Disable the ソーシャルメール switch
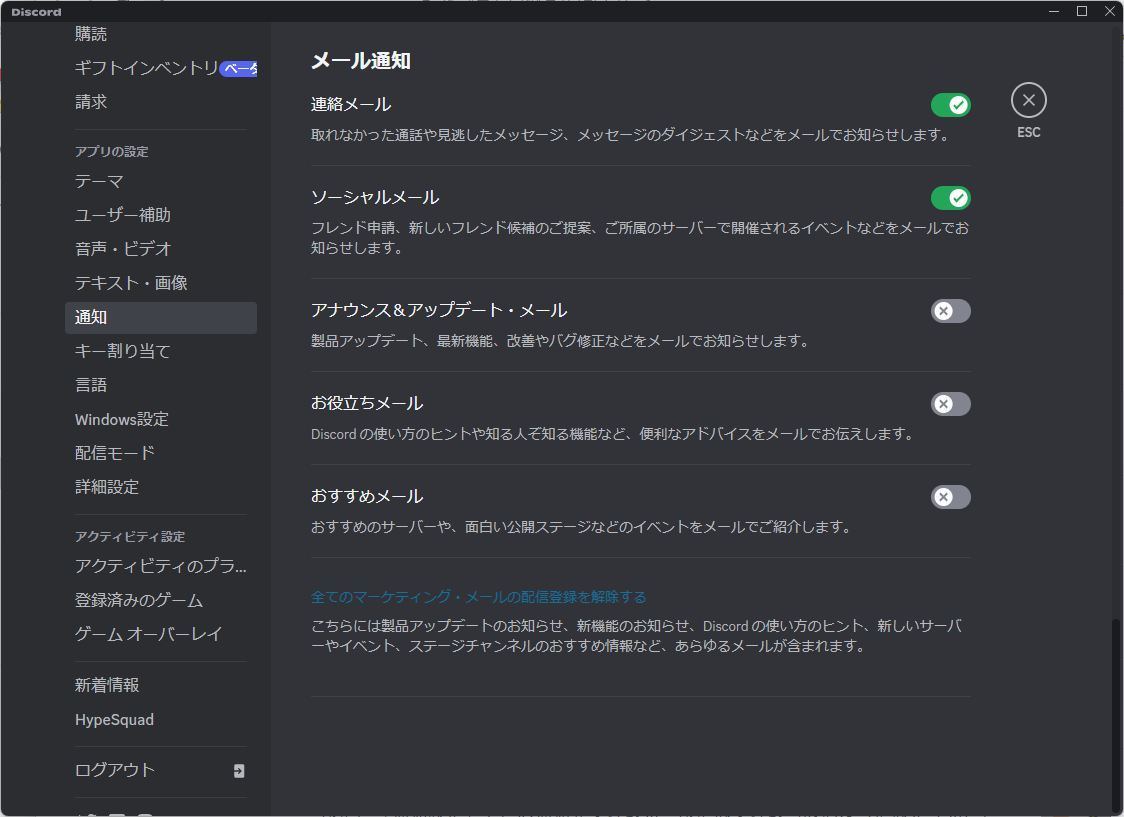Image resolution: width=1124 pixels, height=817 pixels. pyautogui.click(x=951, y=198)
